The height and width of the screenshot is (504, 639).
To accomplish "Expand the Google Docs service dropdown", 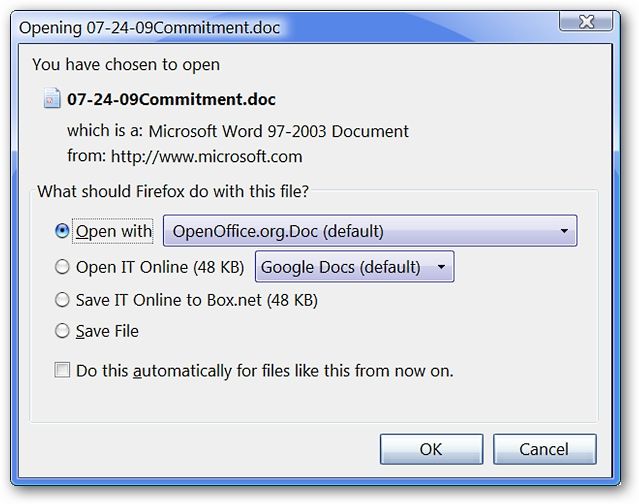I will pos(355,267).
